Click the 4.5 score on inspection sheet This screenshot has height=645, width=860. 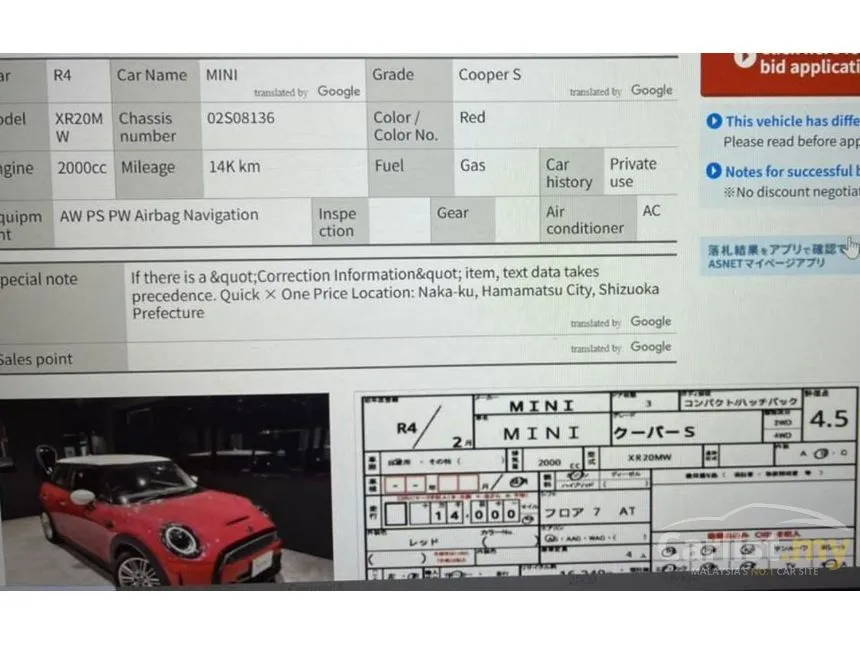coord(829,420)
